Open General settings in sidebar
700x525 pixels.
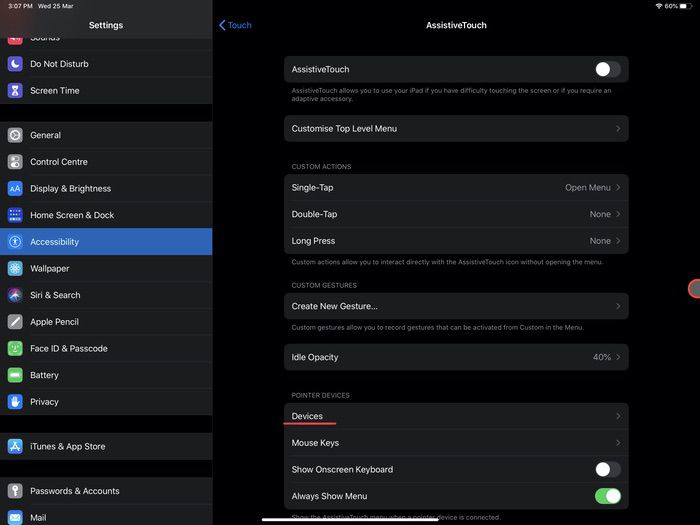pyautogui.click(x=106, y=135)
